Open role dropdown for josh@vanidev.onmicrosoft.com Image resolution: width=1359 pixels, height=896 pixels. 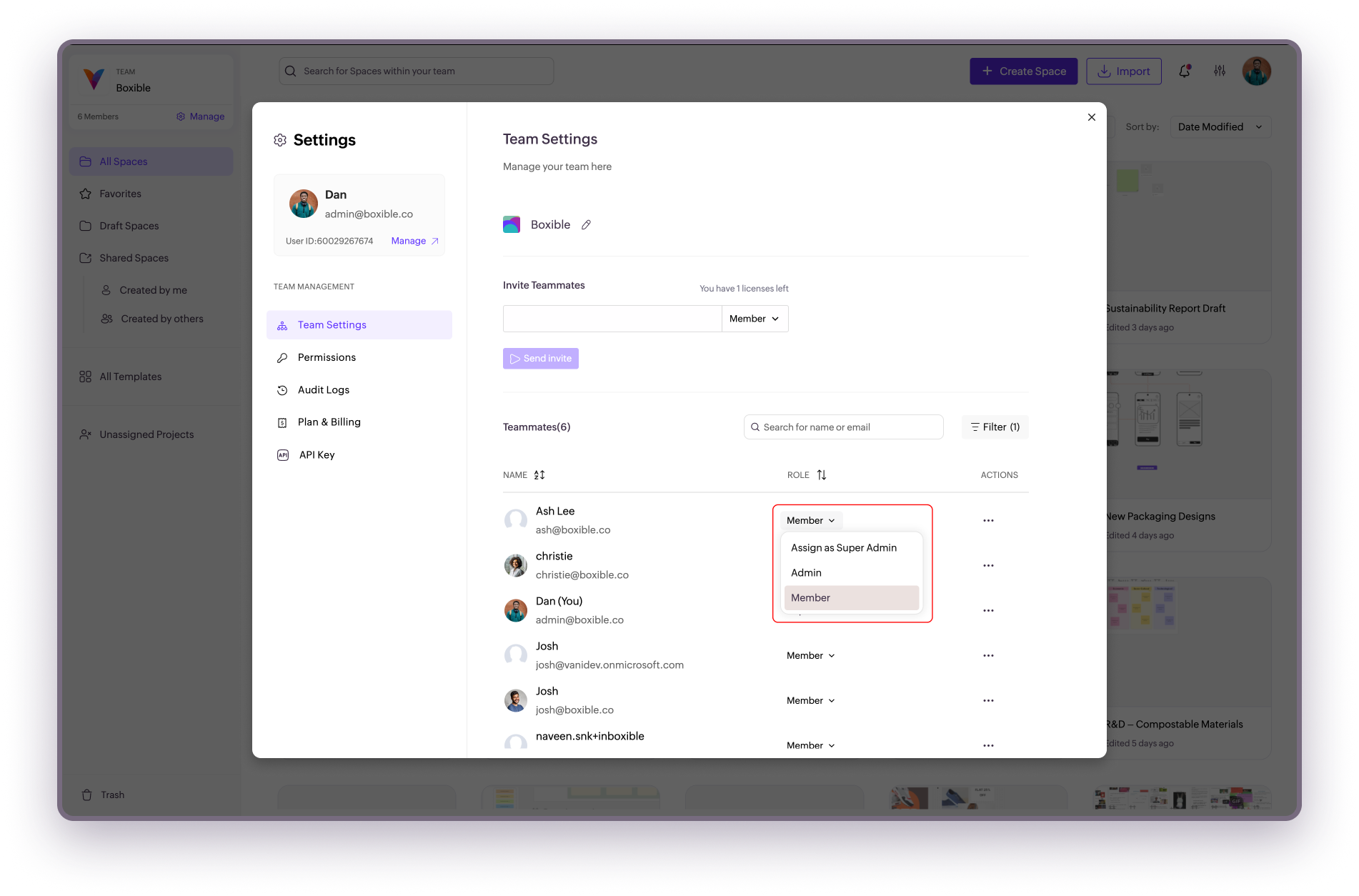[810, 656]
